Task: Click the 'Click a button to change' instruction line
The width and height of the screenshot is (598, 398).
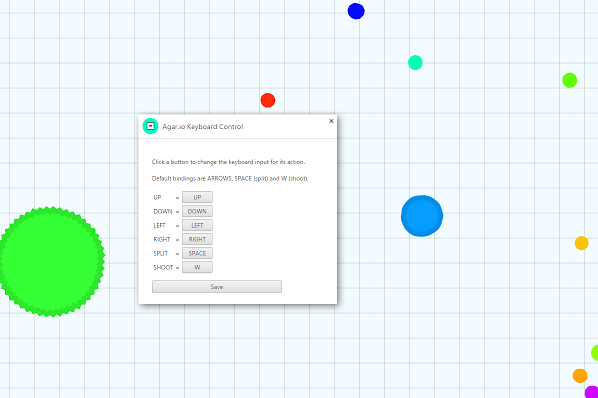Action: coord(228,162)
